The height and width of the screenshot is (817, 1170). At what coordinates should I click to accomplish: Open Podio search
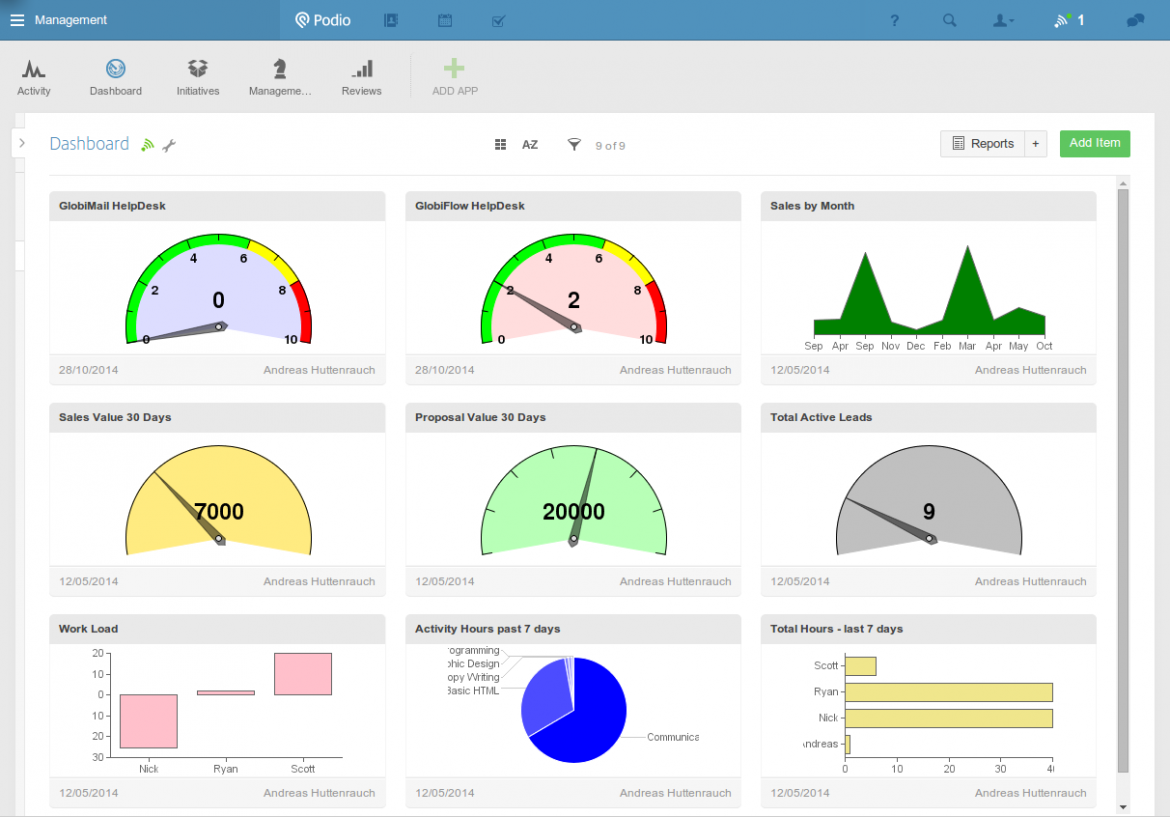949,19
